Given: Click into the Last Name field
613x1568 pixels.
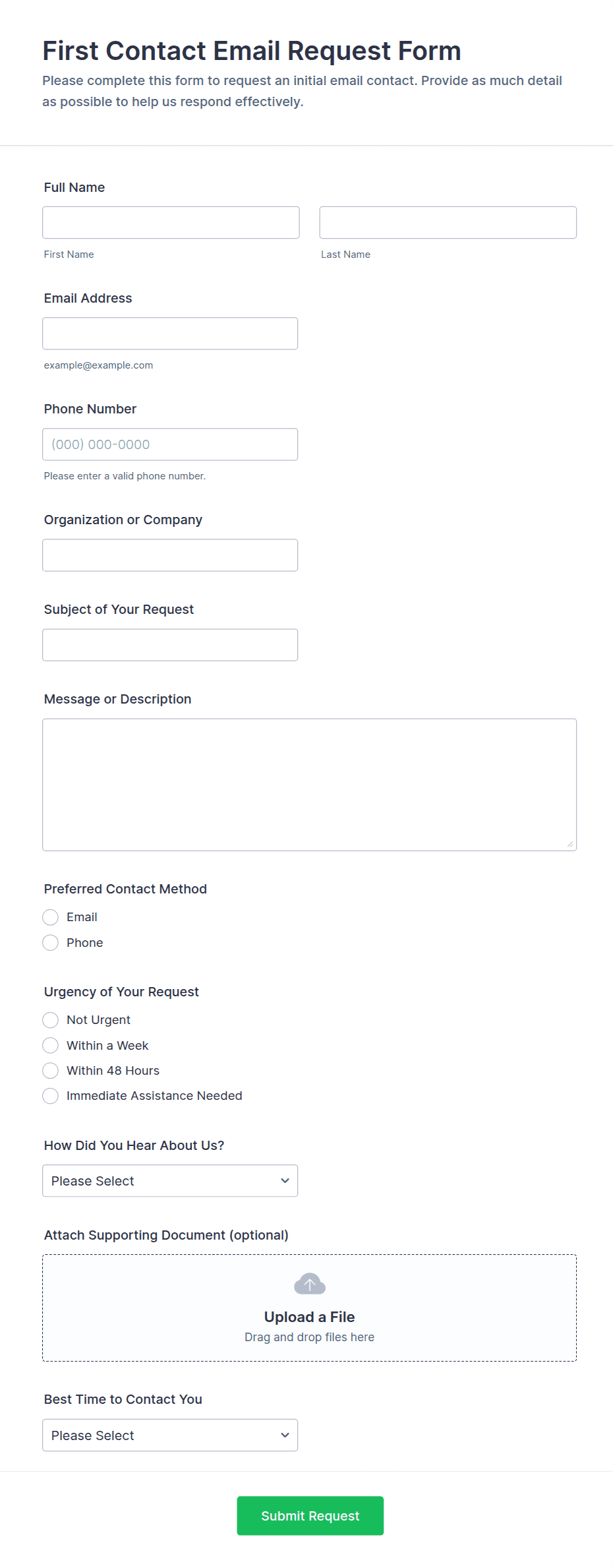Looking at the screenshot, I should pos(448,223).
